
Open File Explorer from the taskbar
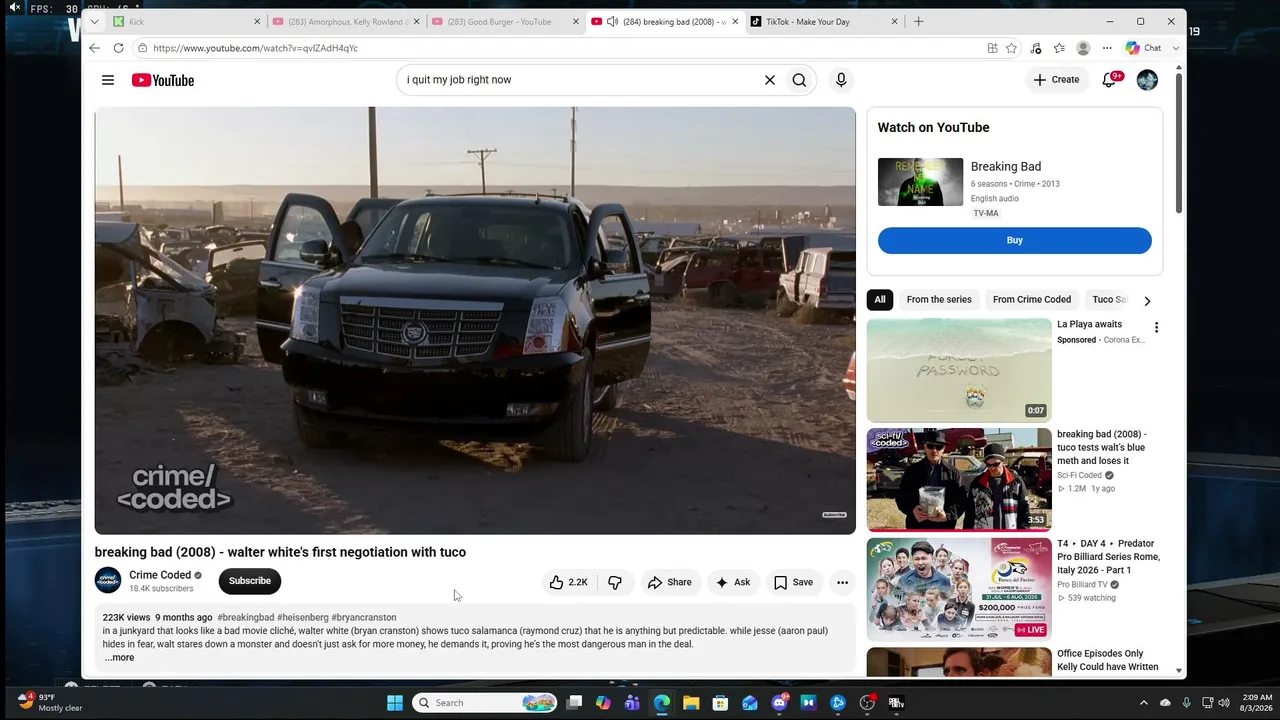click(x=691, y=703)
